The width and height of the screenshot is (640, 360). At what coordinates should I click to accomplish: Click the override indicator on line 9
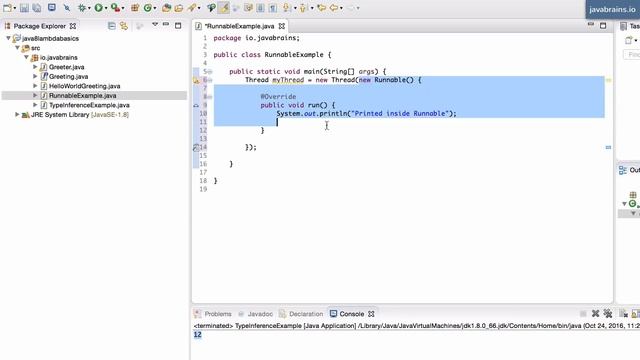point(196,105)
